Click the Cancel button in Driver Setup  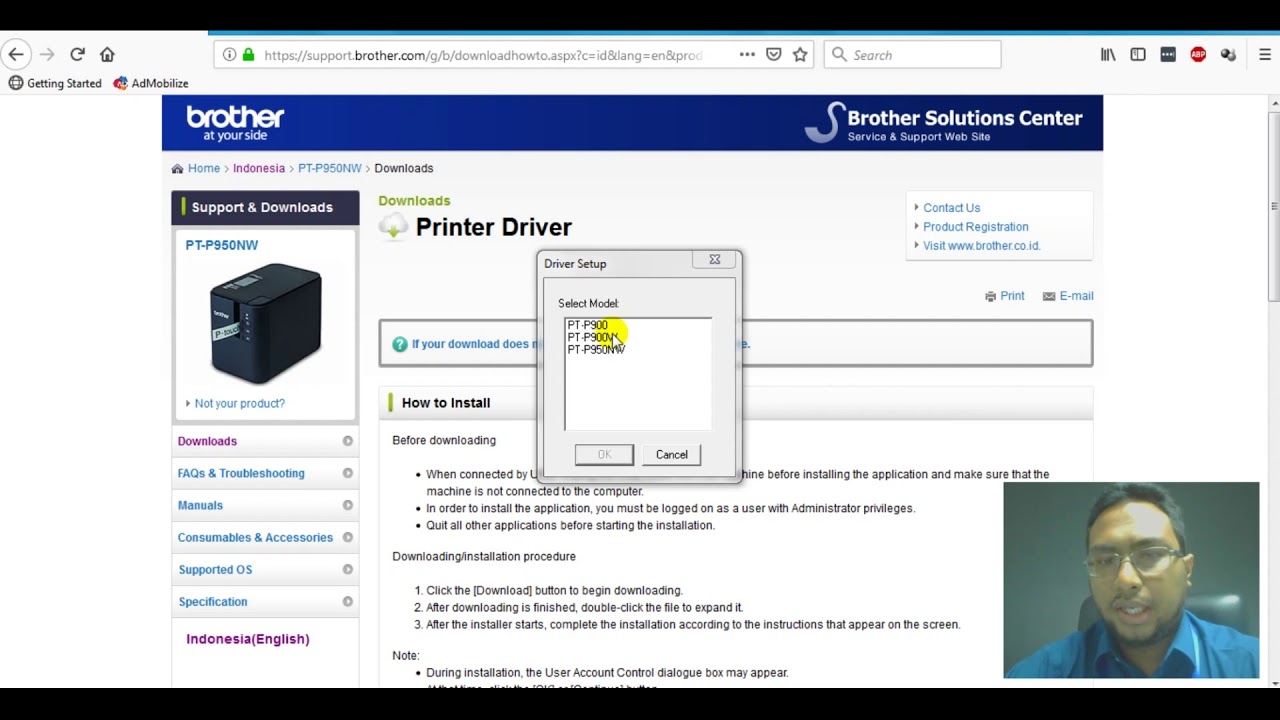coord(672,455)
